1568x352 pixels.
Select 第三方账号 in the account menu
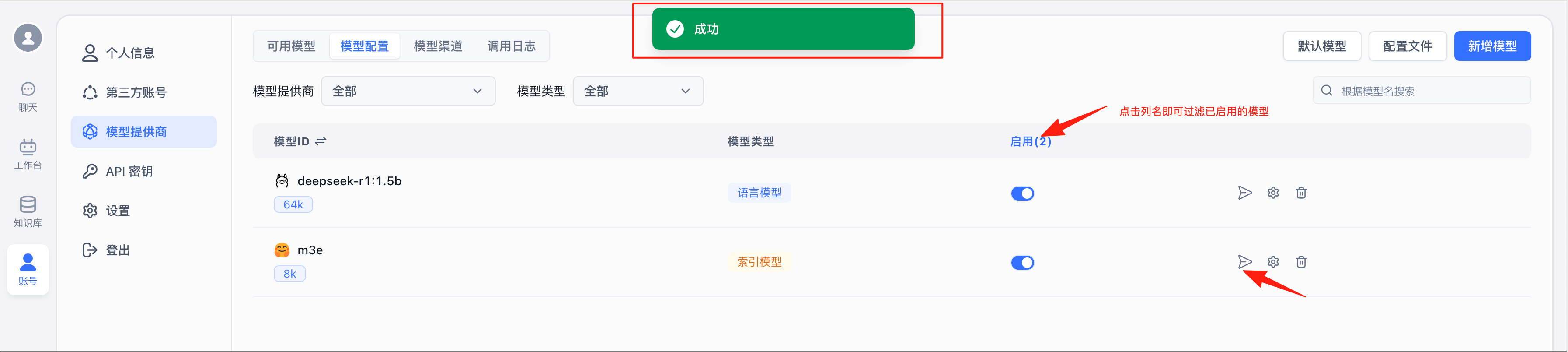[136, 92]
